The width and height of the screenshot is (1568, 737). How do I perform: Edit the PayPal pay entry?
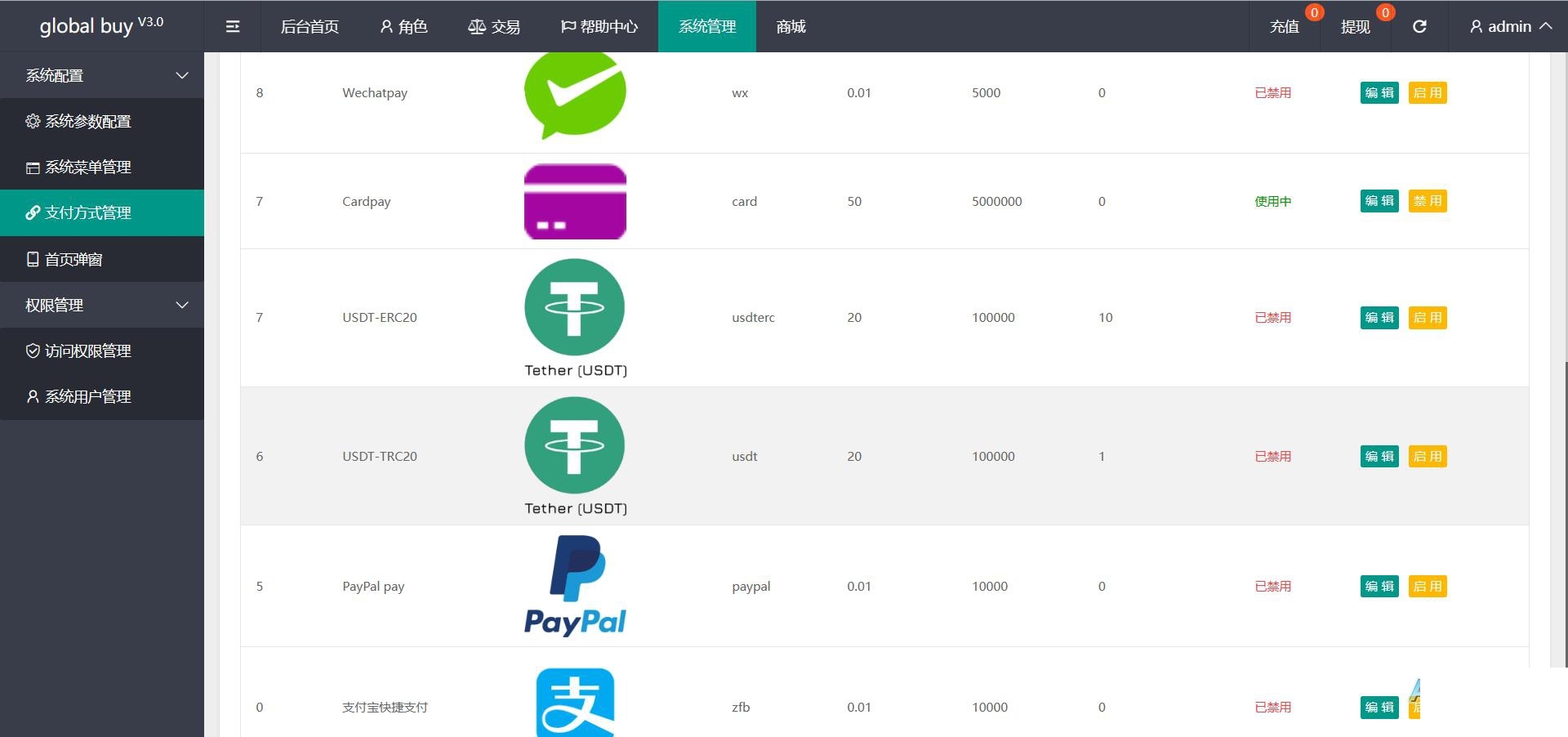coord(1379,586)
